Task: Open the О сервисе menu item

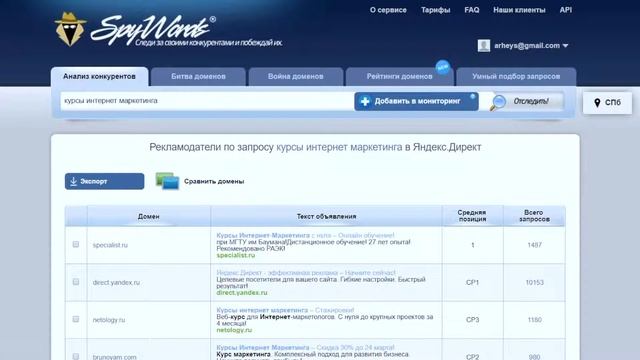Action: click(388, 10)
